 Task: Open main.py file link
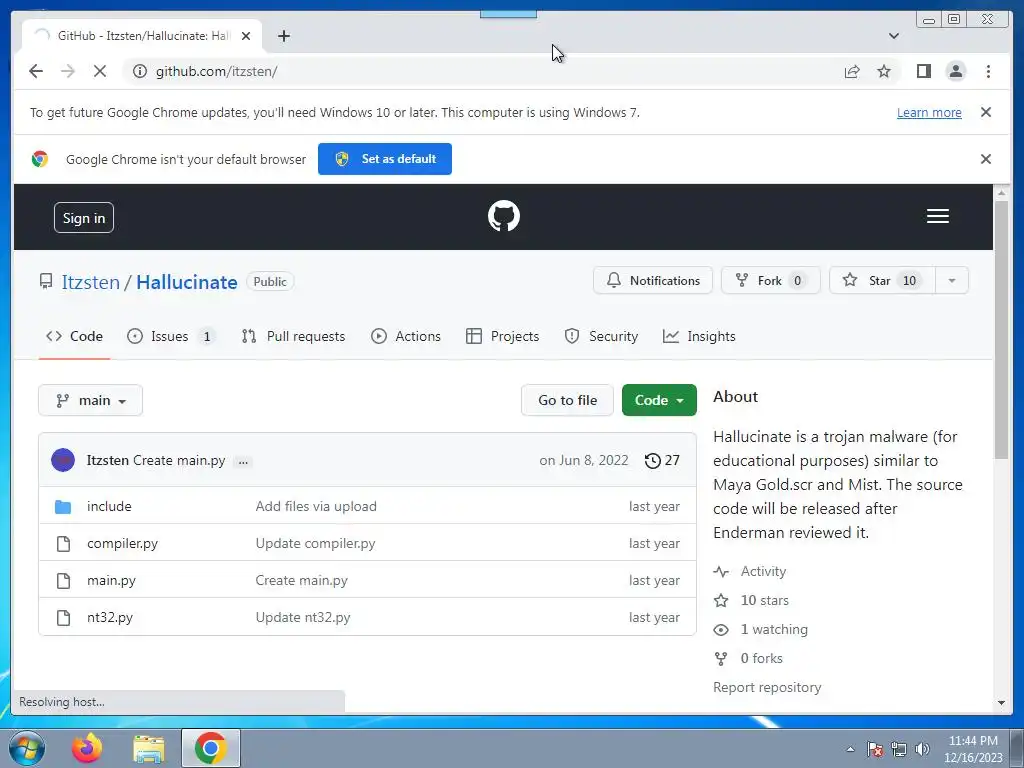pos(111,581)
